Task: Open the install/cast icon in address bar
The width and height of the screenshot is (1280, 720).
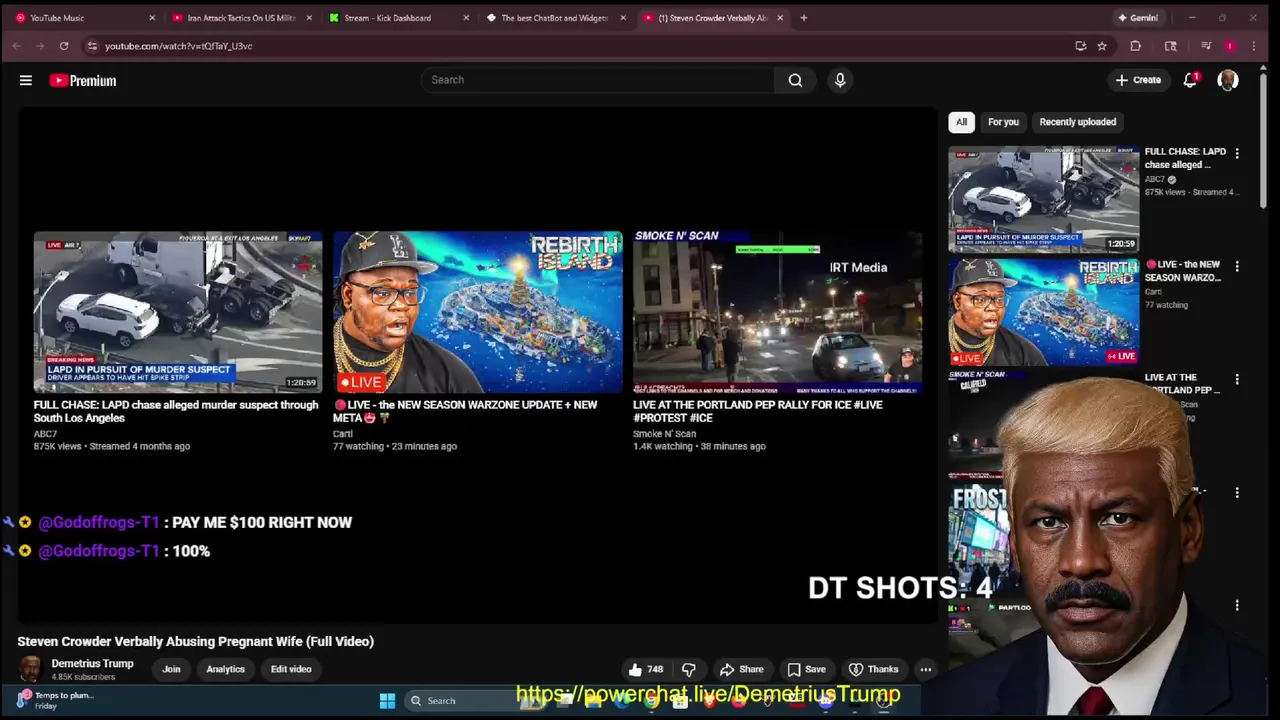Action: pos(1080,46)
